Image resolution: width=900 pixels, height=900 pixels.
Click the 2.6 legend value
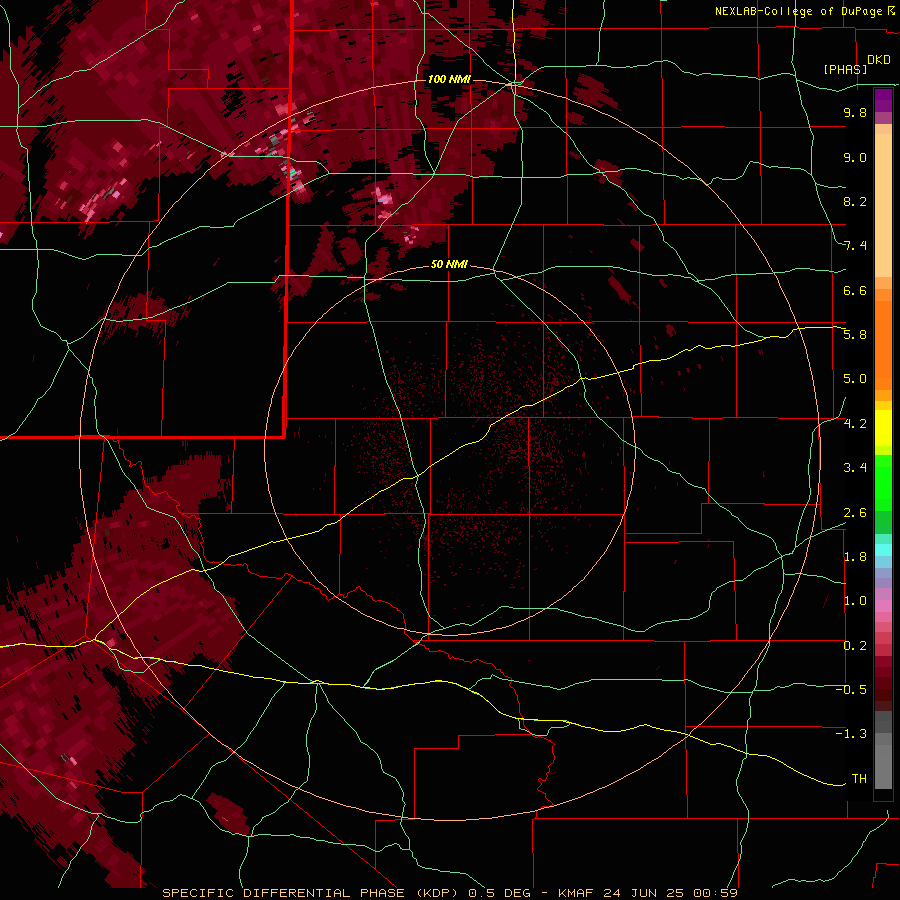pyautogui.click(x=855, y=513)
